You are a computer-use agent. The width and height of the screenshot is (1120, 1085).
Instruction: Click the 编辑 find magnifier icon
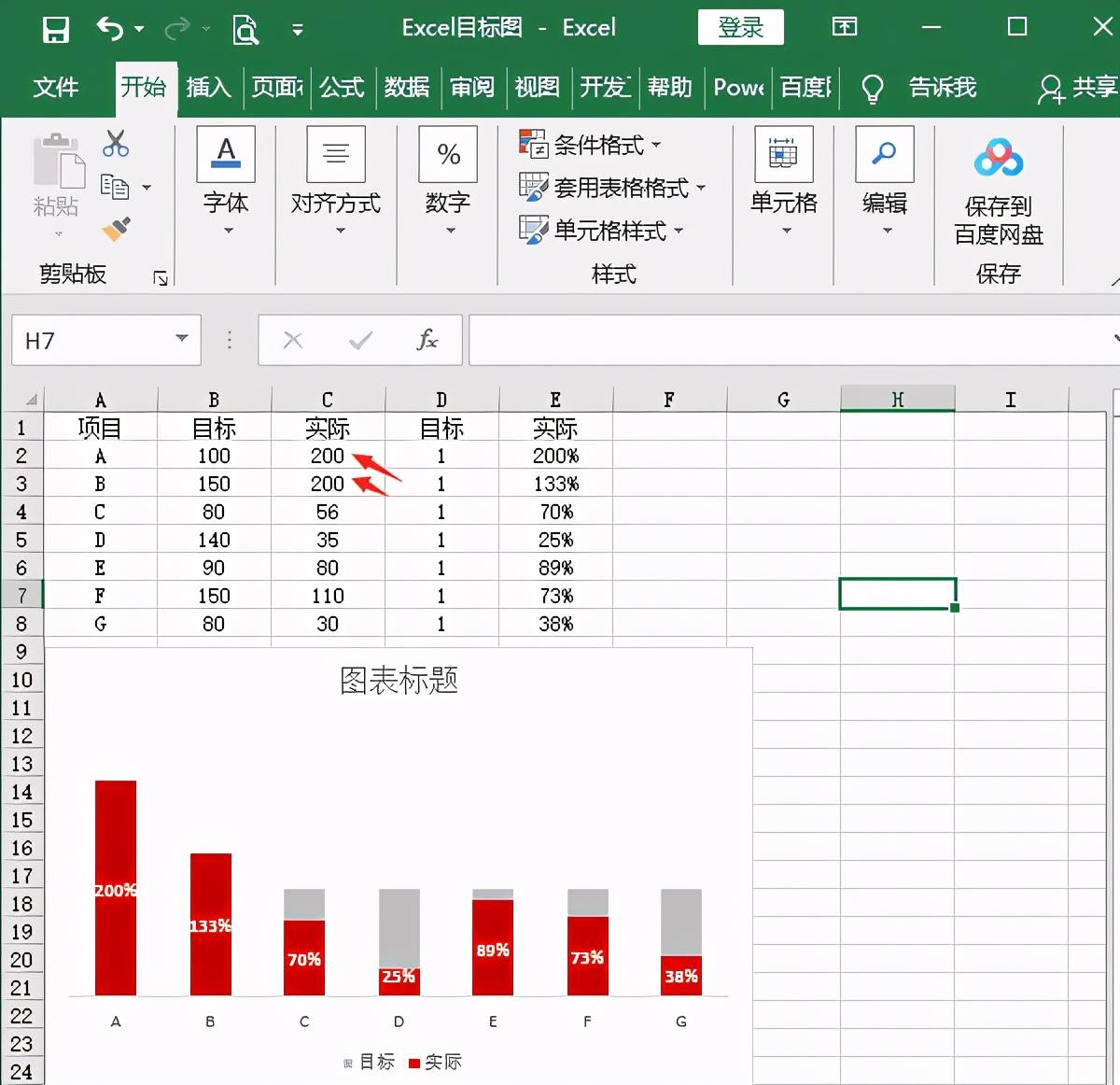coord(883,154)
